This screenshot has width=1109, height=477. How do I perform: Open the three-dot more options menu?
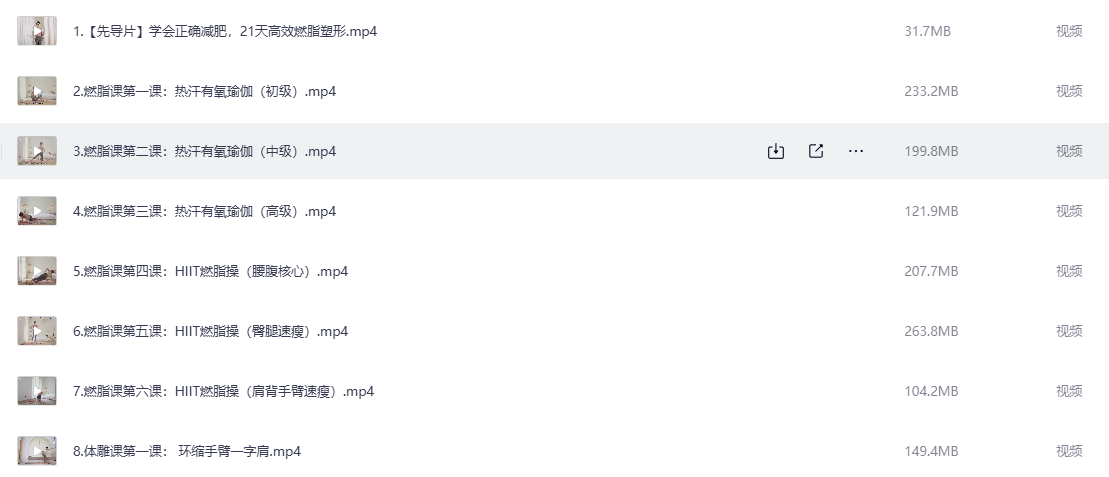coord(856,151)
